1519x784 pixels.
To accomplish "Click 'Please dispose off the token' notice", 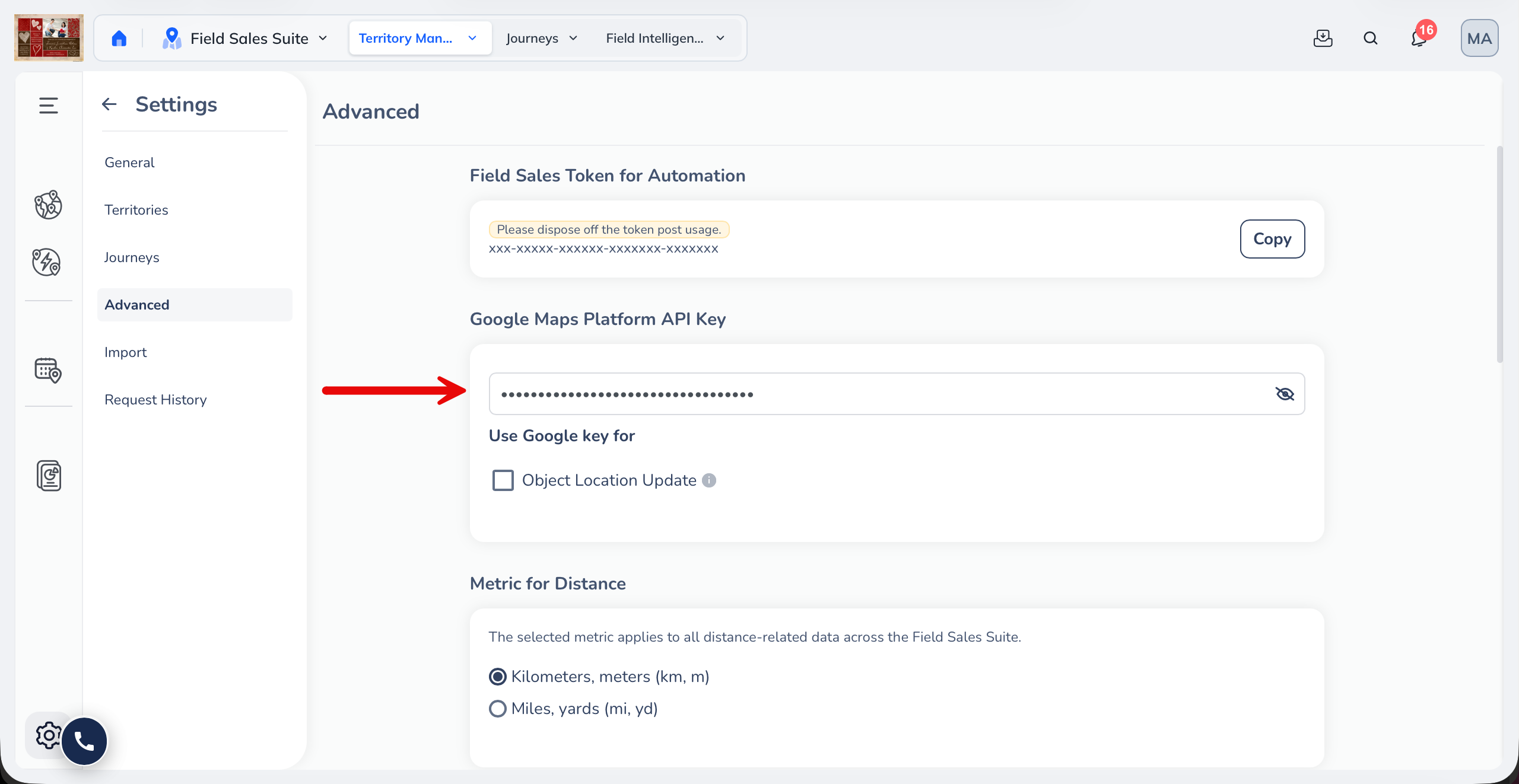I will pyautogui.click(x=609, y=230).
